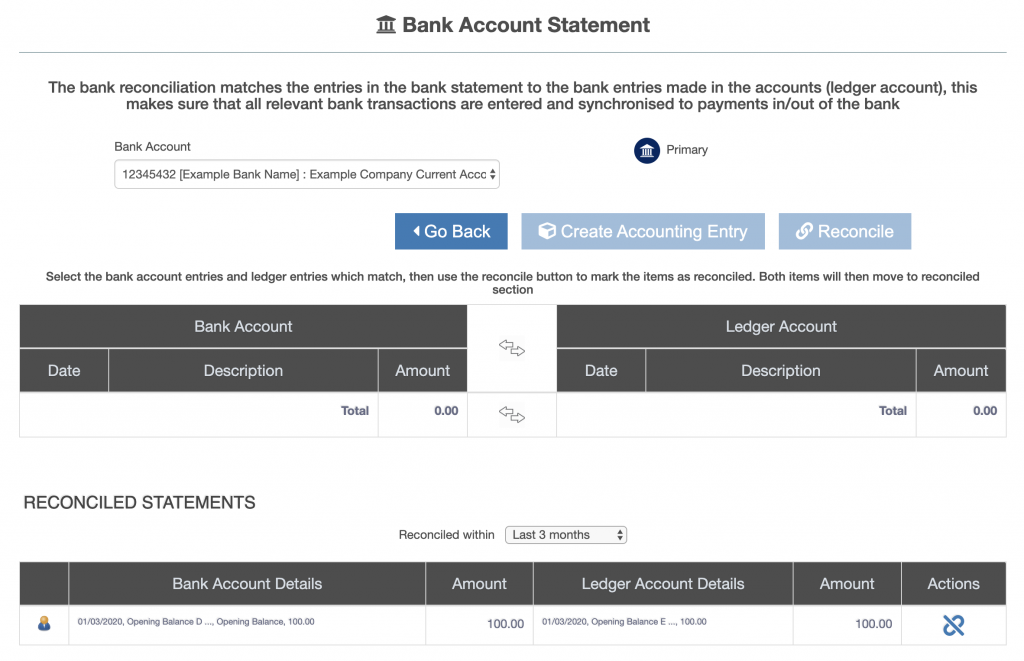This screenshot has height=661, width=1024.
Task: Unreconcile the Opening Balance entry via the broken link icon
Action: click(953, 625)
